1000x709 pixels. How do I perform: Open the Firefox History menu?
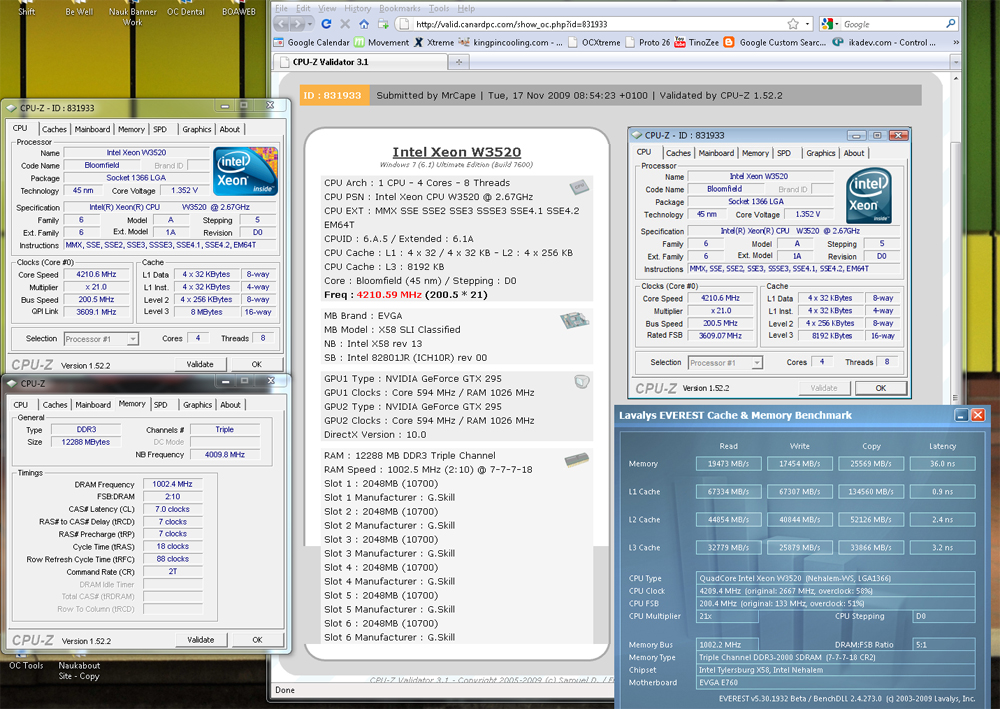pos(357,8)
